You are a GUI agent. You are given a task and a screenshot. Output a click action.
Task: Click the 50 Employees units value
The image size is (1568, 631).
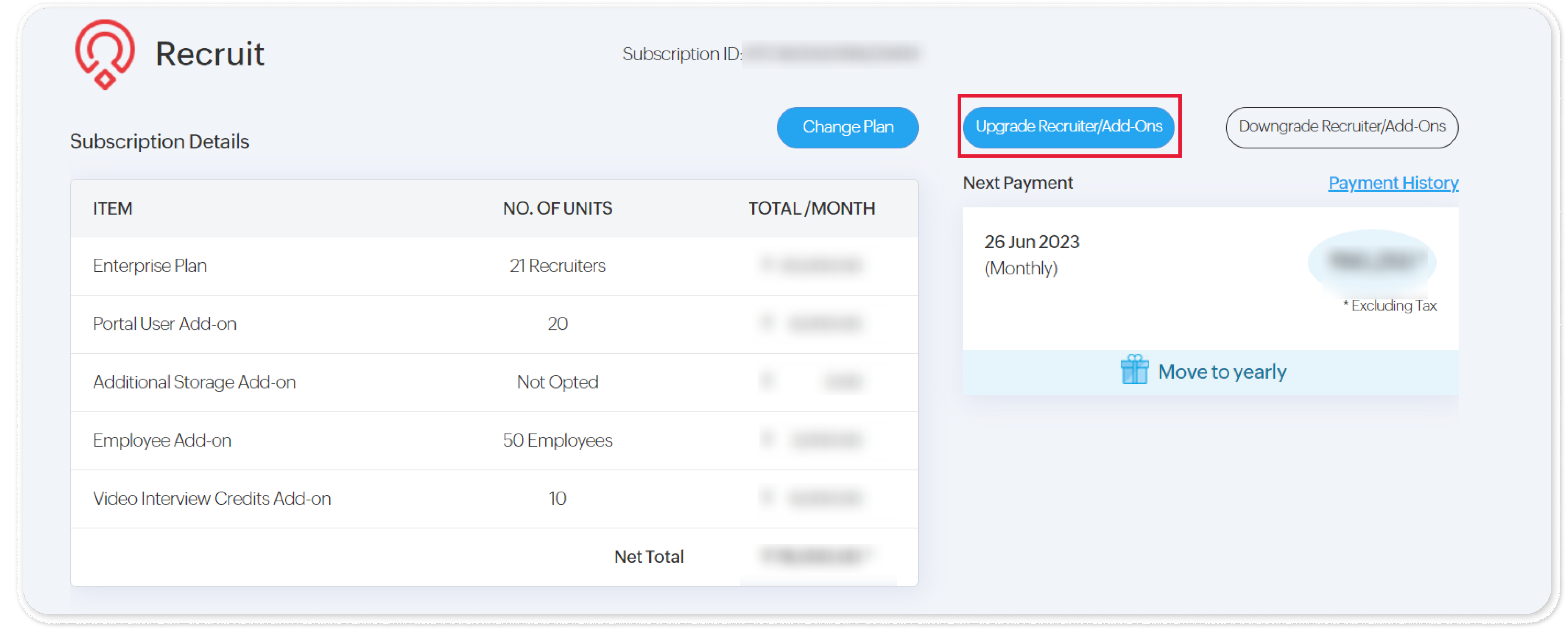pos(557,440)
